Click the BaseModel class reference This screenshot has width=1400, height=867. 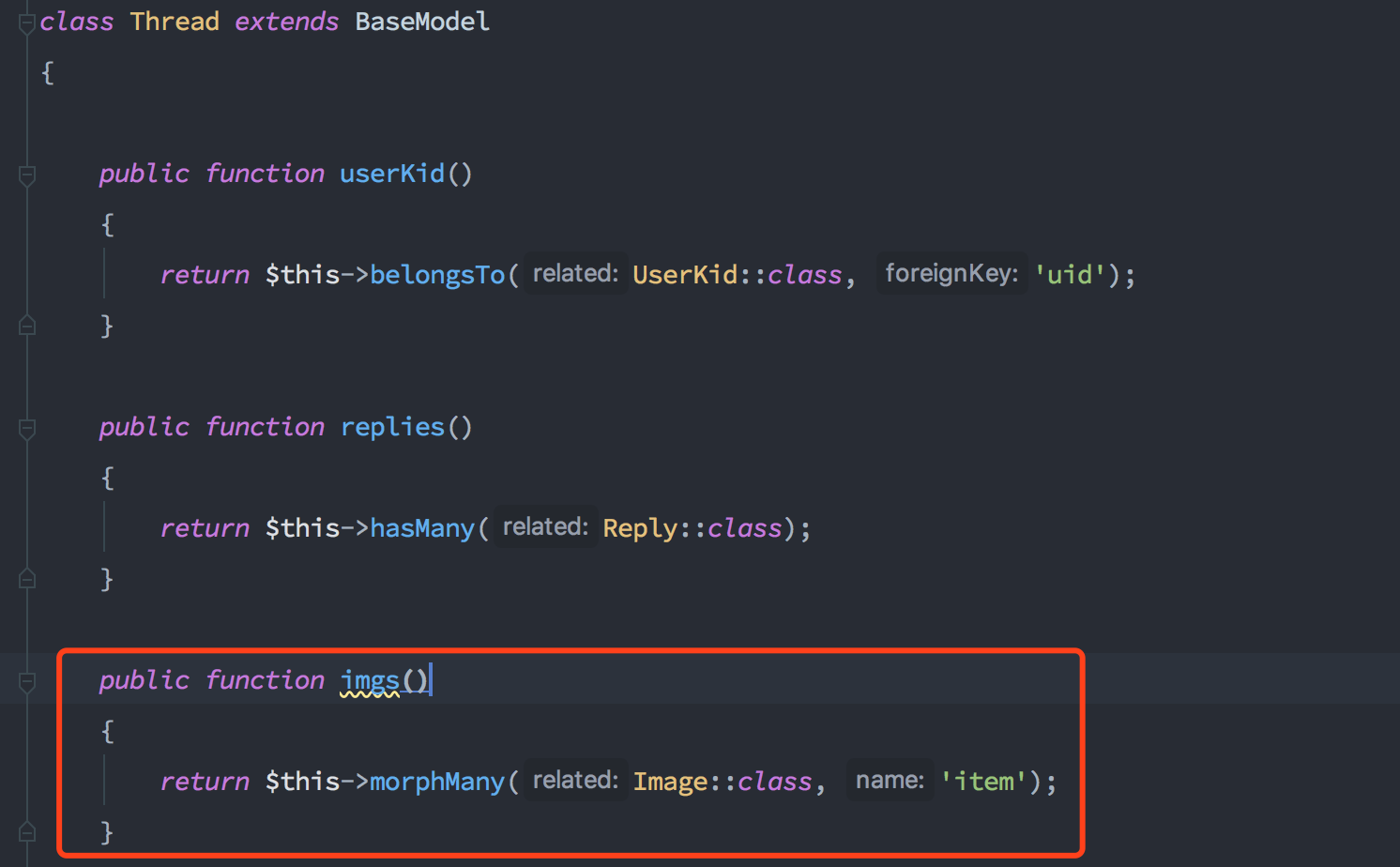click(421, 21)
